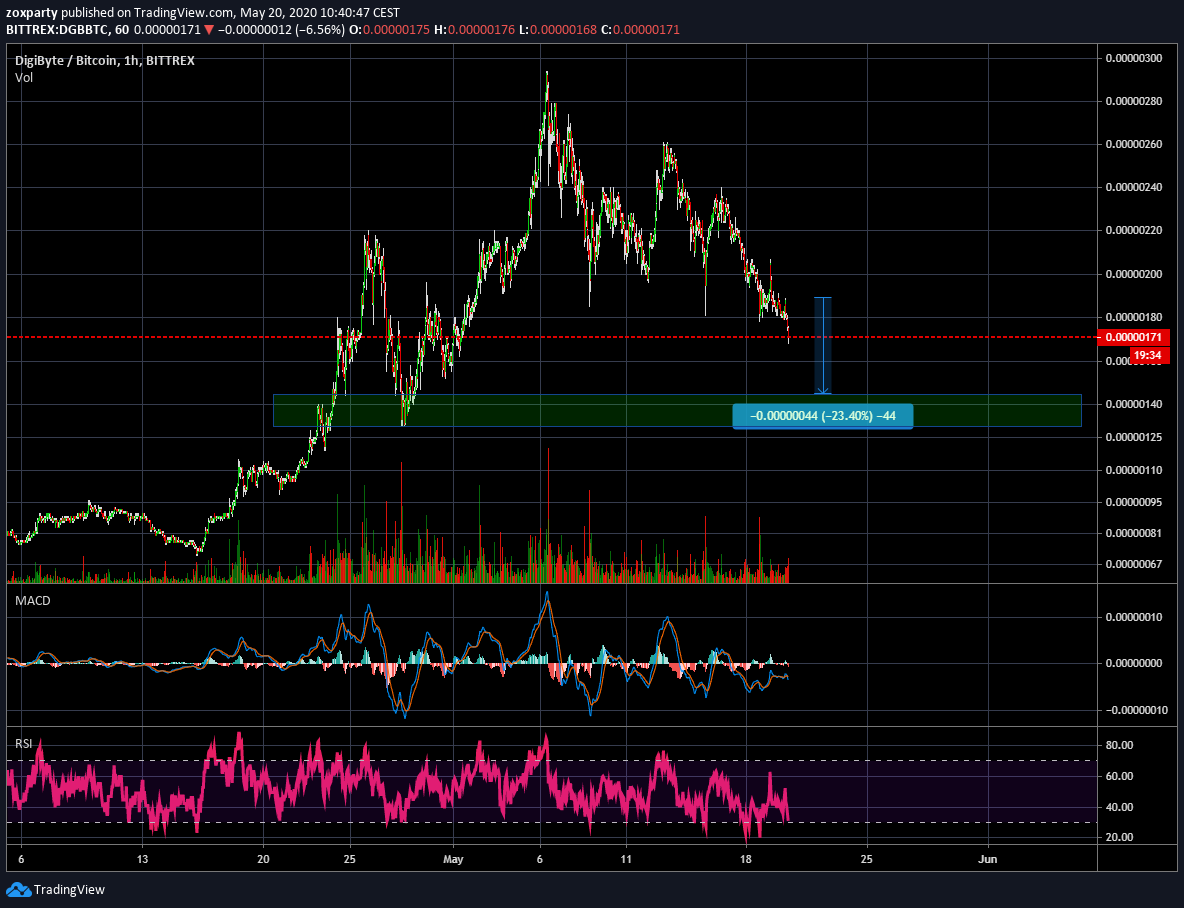Click the RSI 80.00 axis label
The height and width of the screenshot is (908, 1184).
pos(1119,745)
